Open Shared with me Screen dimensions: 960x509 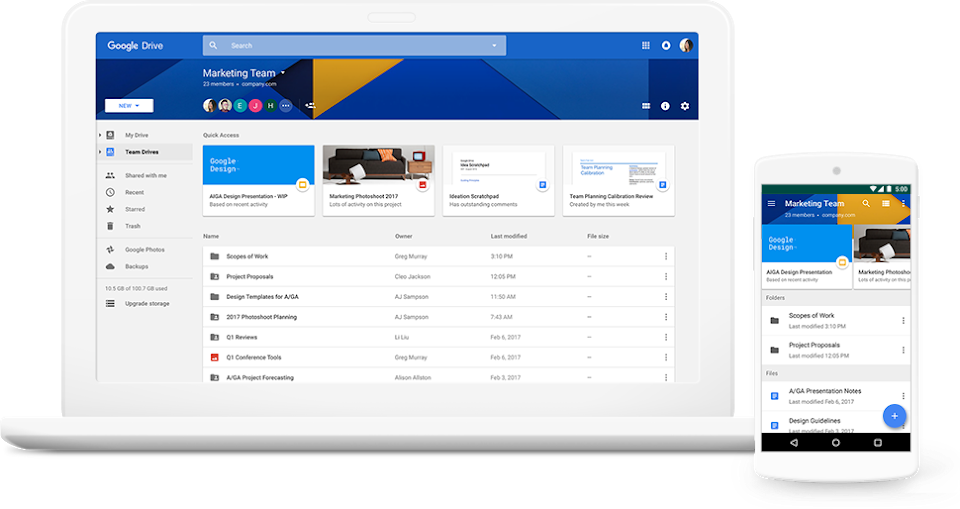point(146,175)
